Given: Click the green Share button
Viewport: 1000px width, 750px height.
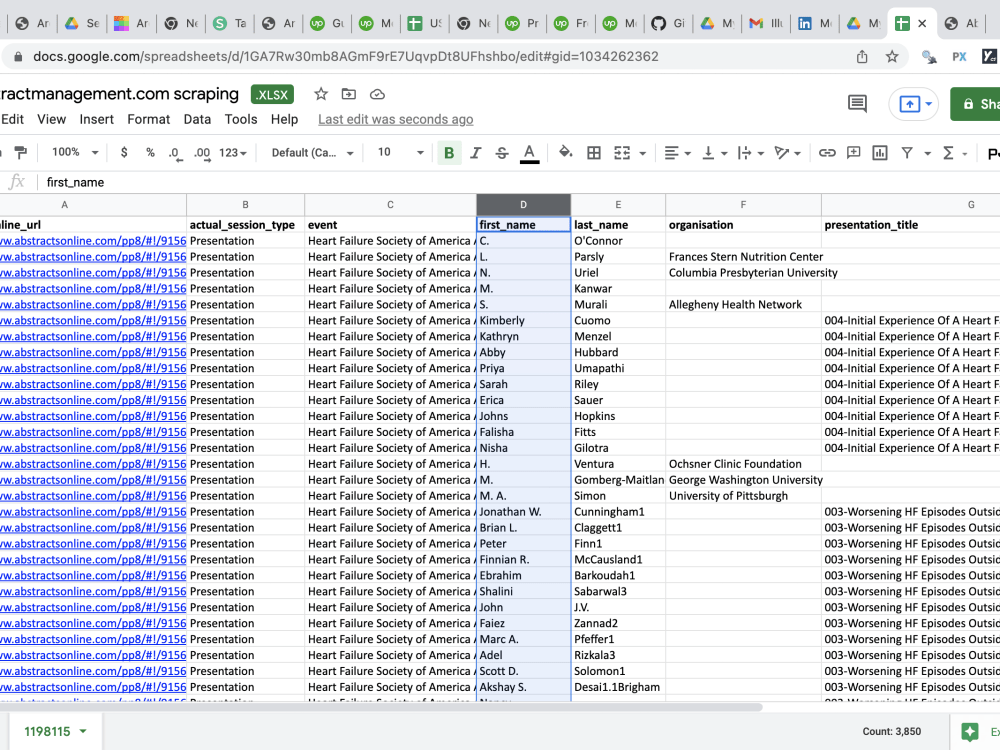Looking at the screenshot, I should tap(976, 104).
